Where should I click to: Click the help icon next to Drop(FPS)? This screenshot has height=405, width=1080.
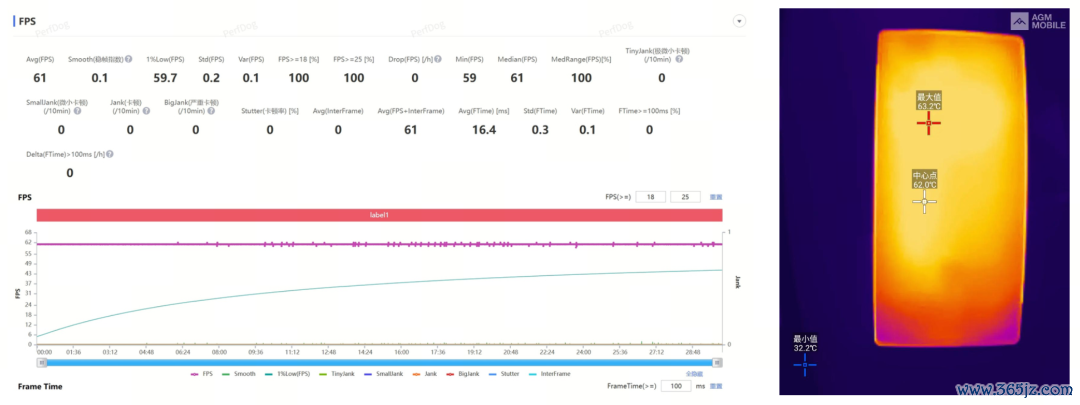(x=438, y=59)
